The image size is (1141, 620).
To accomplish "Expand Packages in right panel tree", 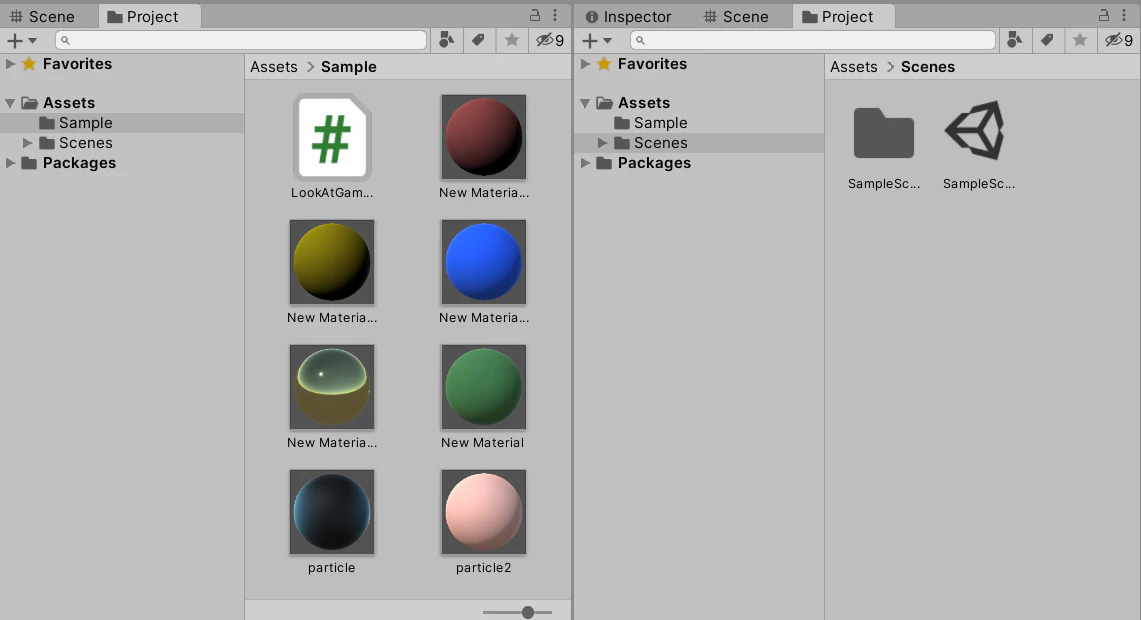I will [x=585, y=163].
